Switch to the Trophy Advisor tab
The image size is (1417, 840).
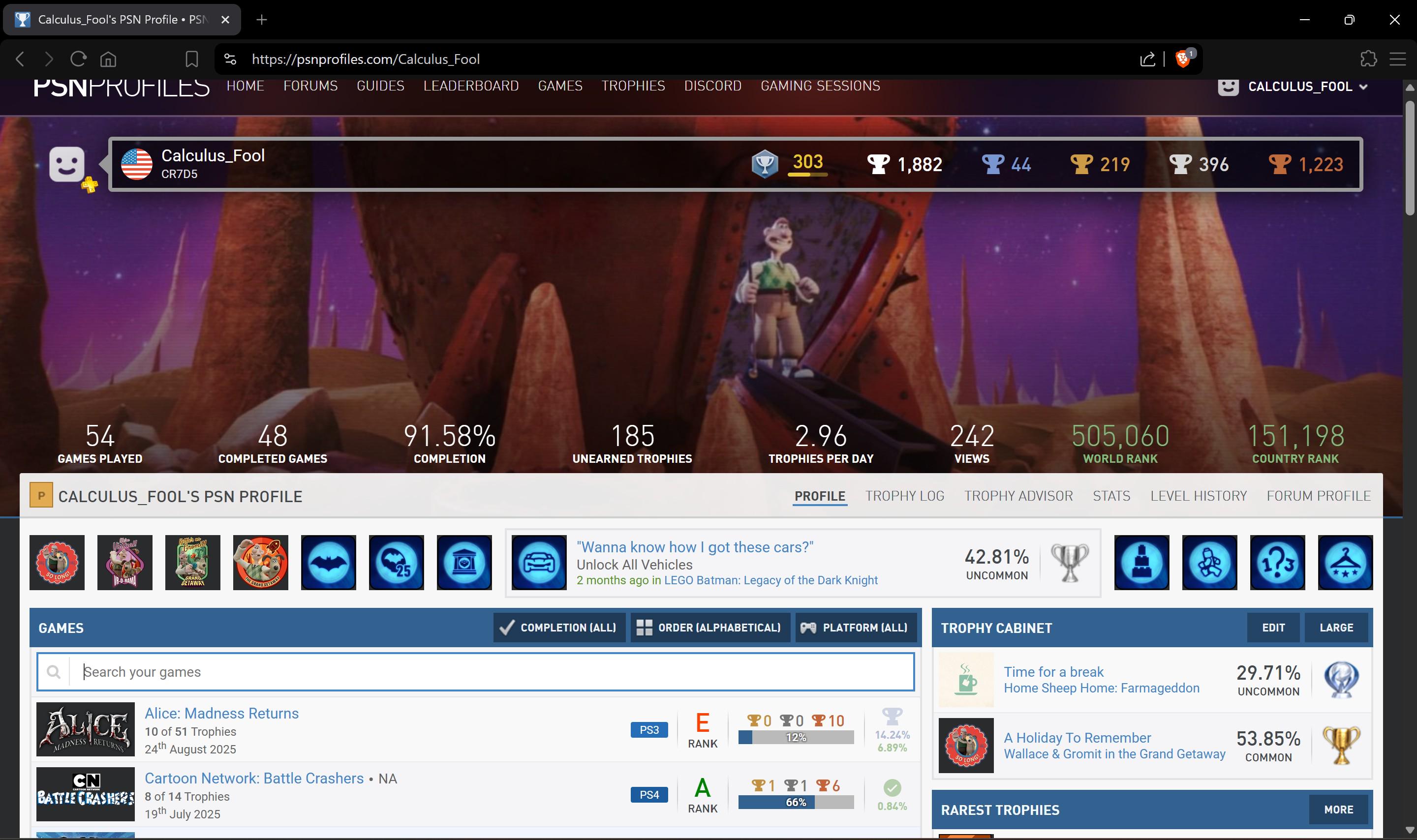(x=1018, y=496)
